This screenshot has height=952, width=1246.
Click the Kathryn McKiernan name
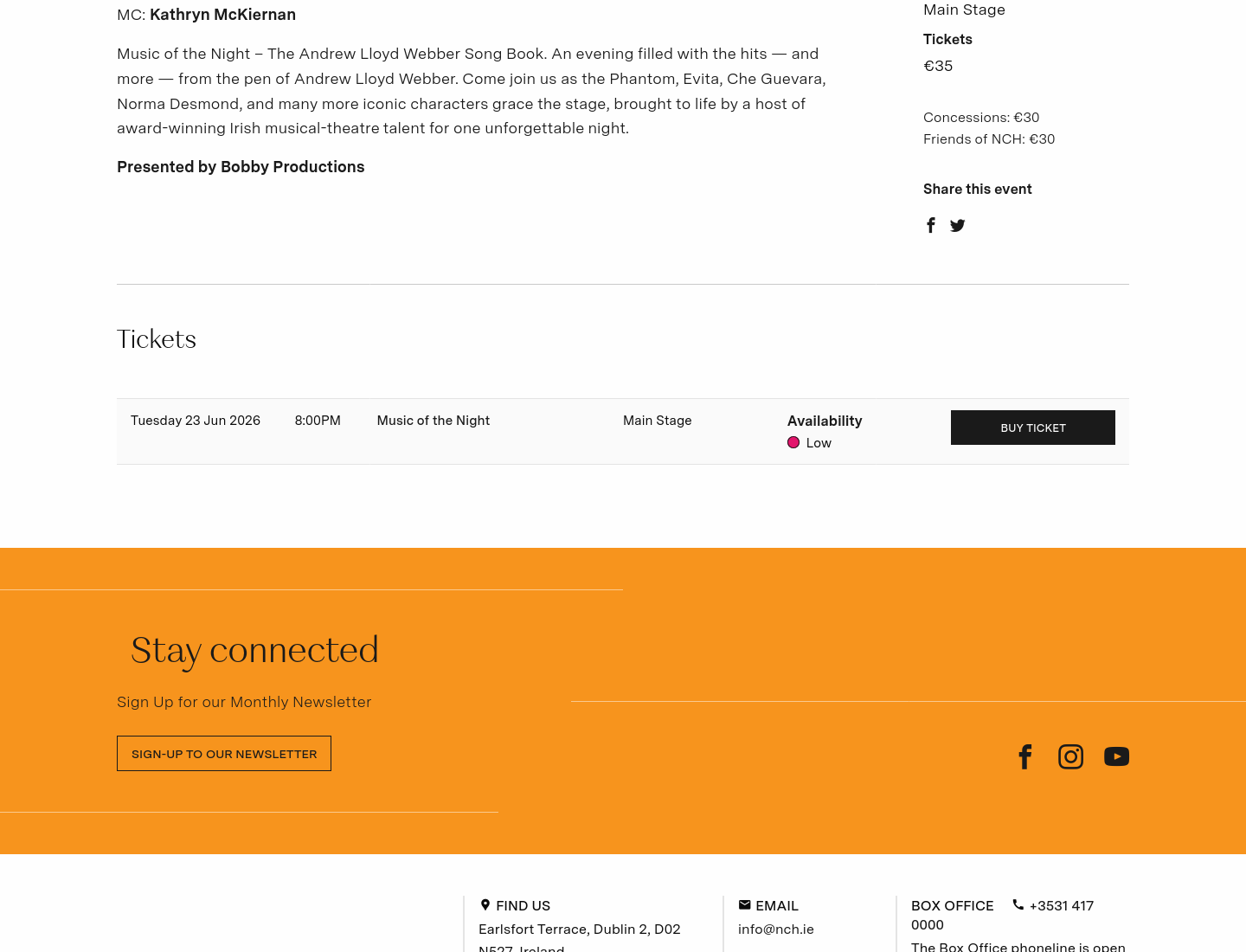point(222,15)
